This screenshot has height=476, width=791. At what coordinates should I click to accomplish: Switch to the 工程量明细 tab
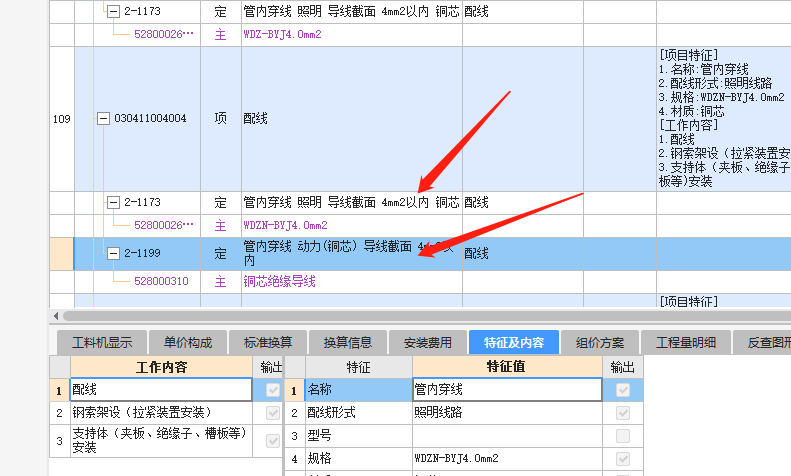pyautogui.click(x=686, y=343)
